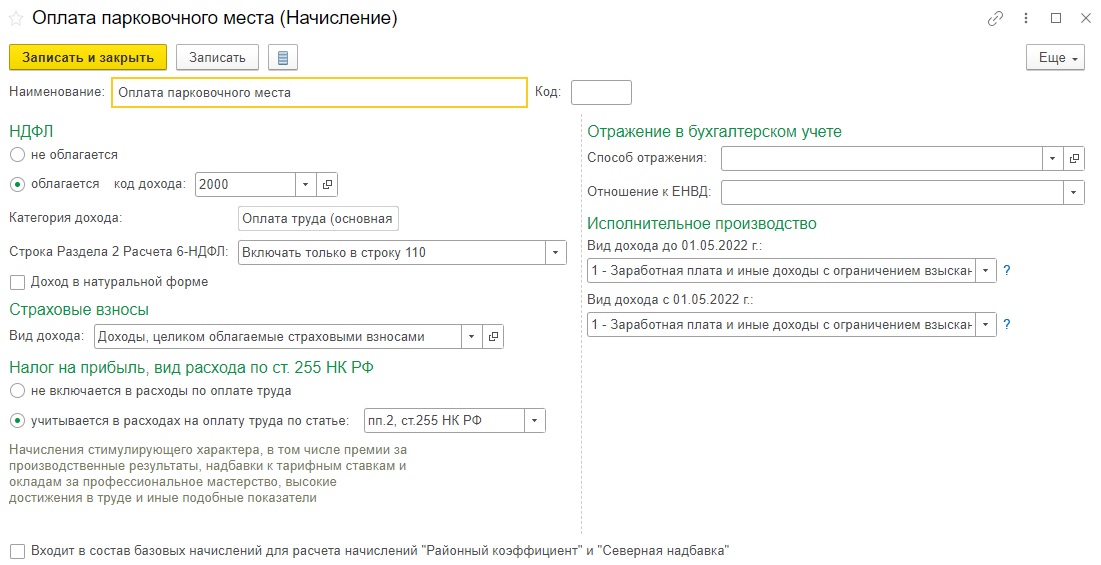Expand the код дохода dropdown
This screenshot has height=565, width=1101.
(305, 185)
